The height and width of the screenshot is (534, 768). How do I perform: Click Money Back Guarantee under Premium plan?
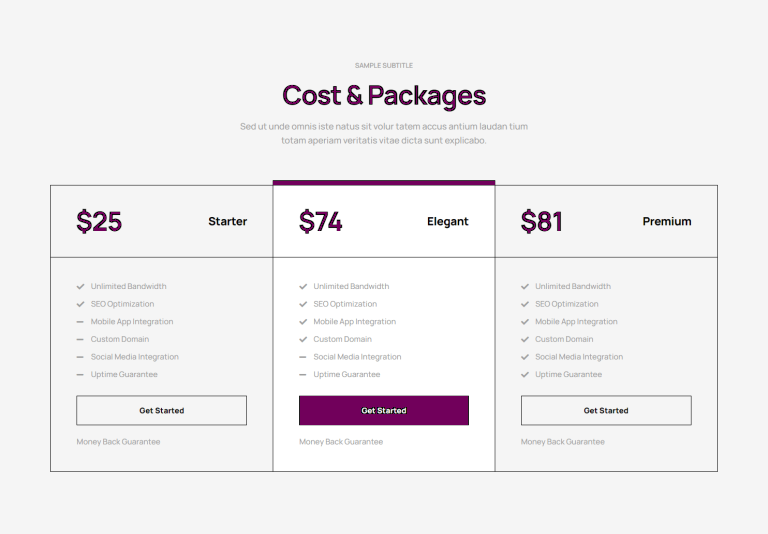point(563,442)
